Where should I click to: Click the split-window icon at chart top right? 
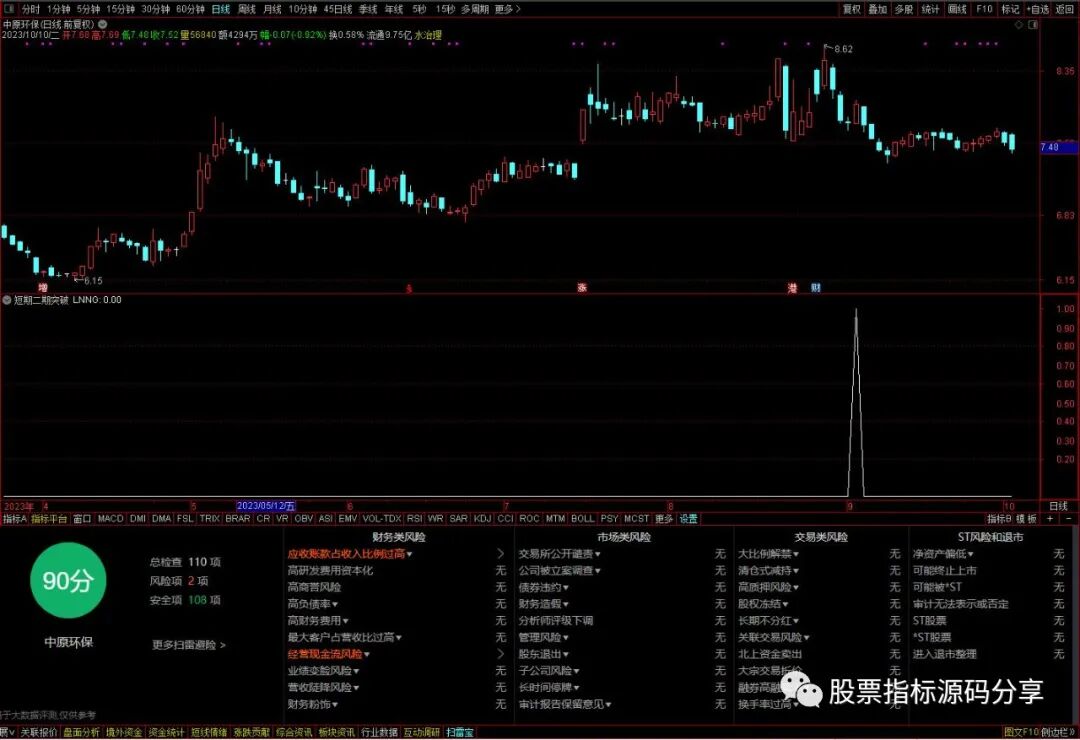coord(1032,24)
